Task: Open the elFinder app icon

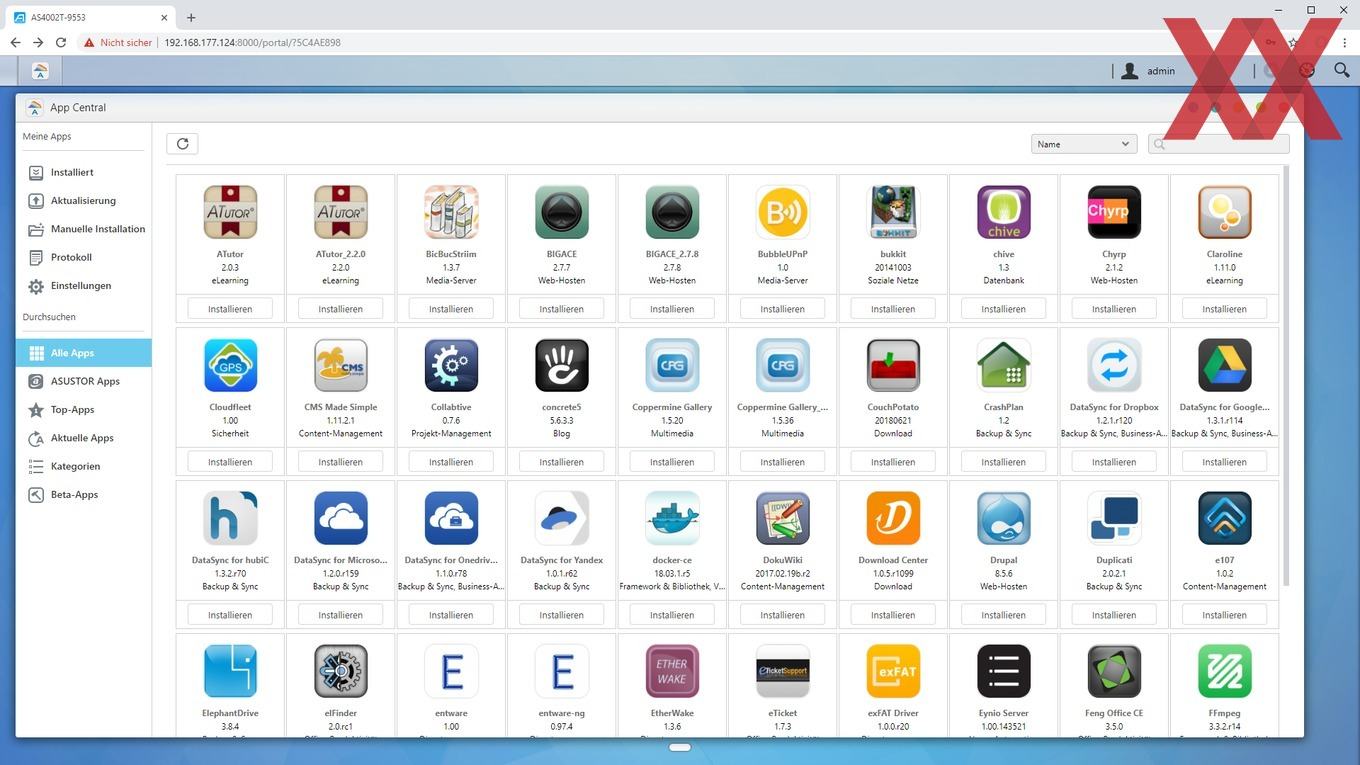Action: coord(341,671)
